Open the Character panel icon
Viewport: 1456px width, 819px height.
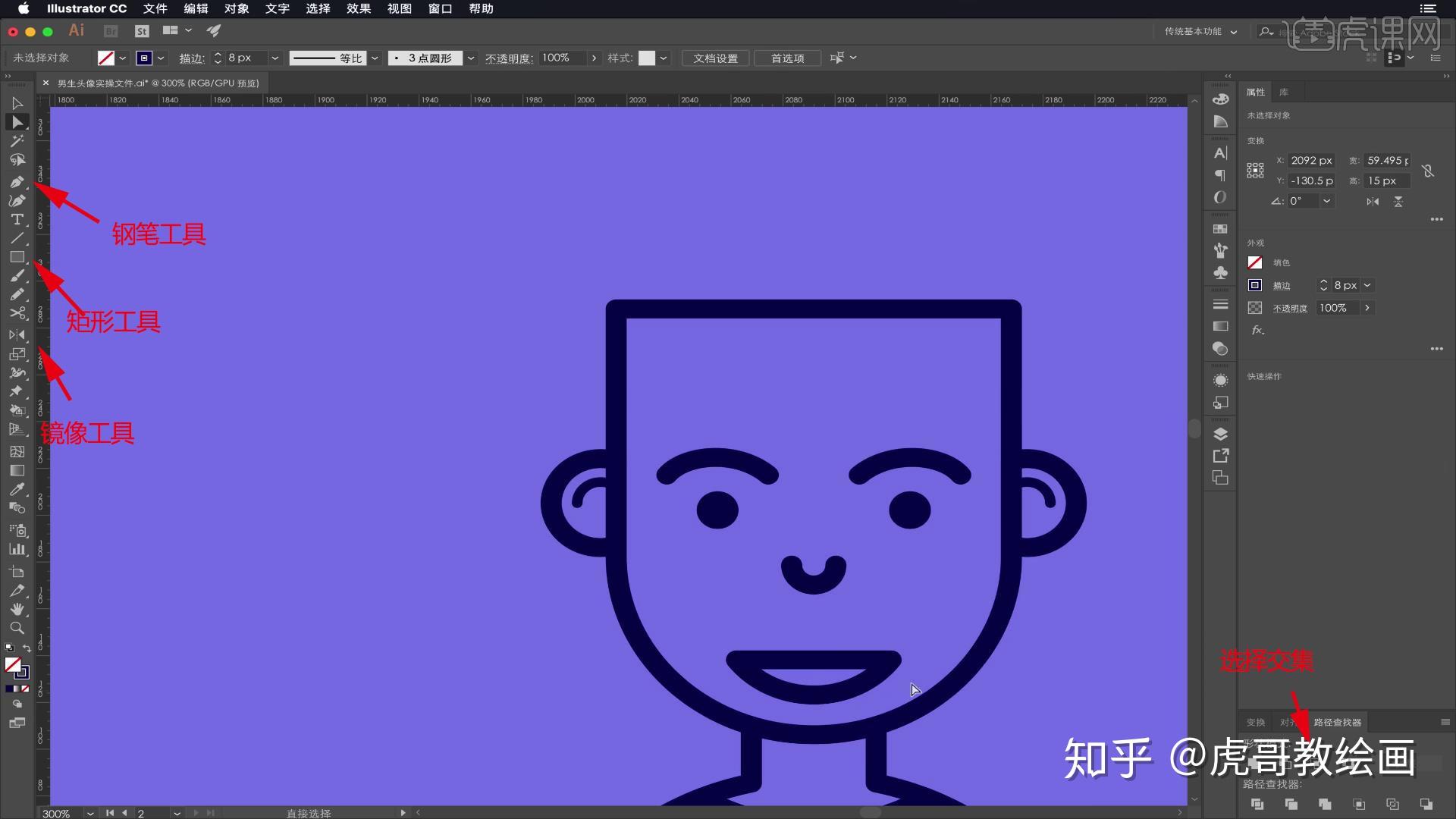point(1220,153)
